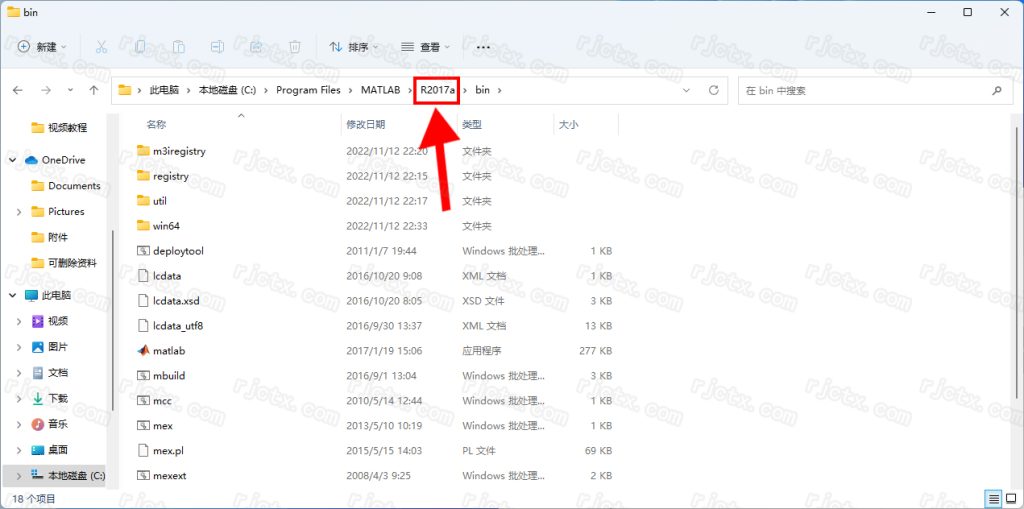
Task: Click R2017a in the address breadcrumb
Action: 437,90
